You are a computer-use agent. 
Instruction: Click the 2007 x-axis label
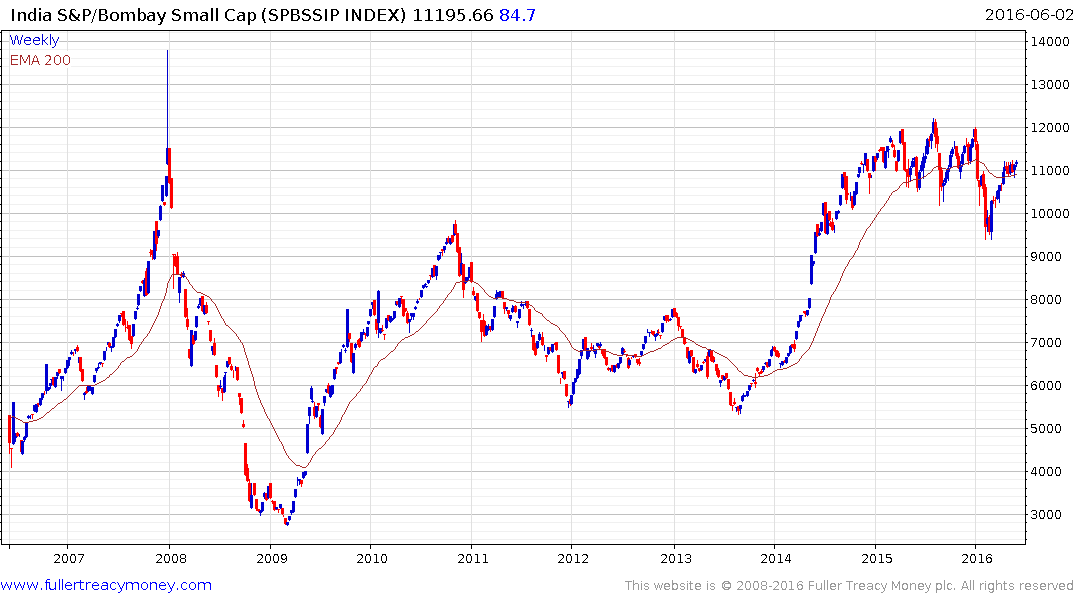tap(69, 558)
